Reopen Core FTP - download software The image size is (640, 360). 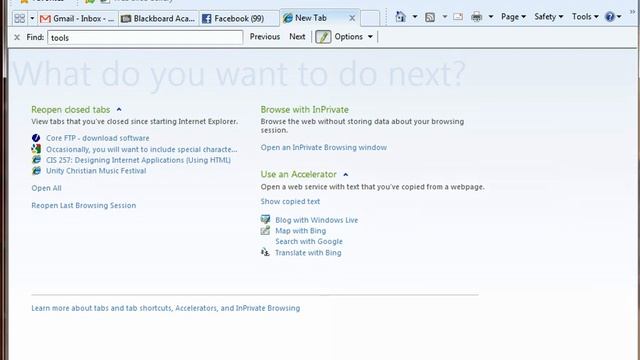(98, 138)
